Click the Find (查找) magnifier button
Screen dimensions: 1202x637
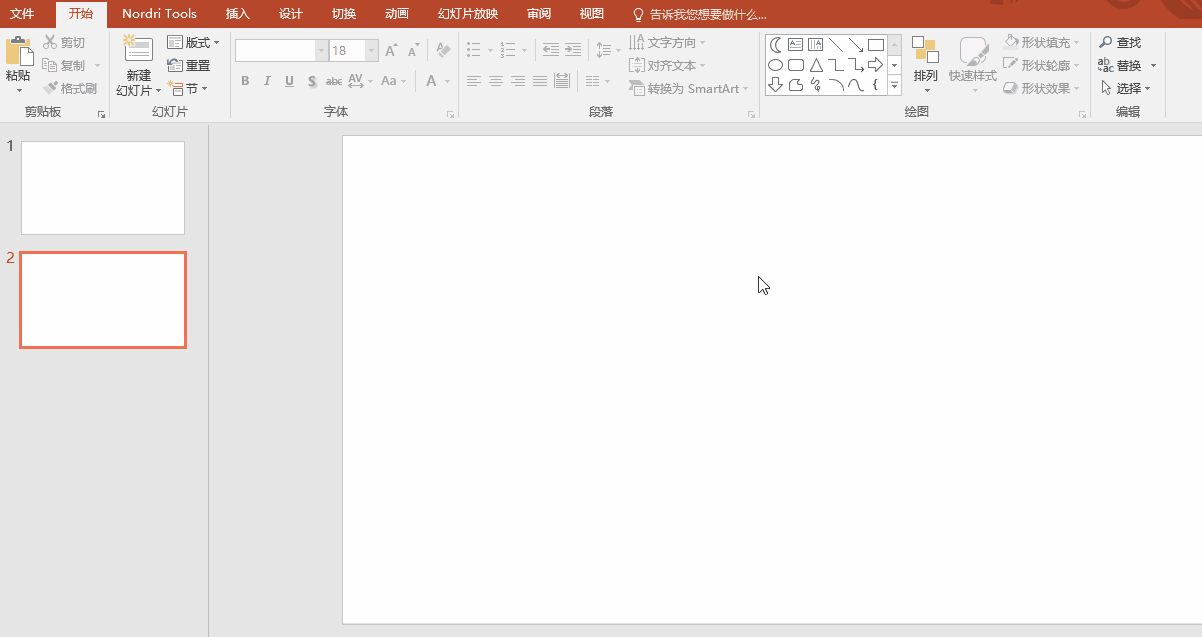(x=1120, y=42)
